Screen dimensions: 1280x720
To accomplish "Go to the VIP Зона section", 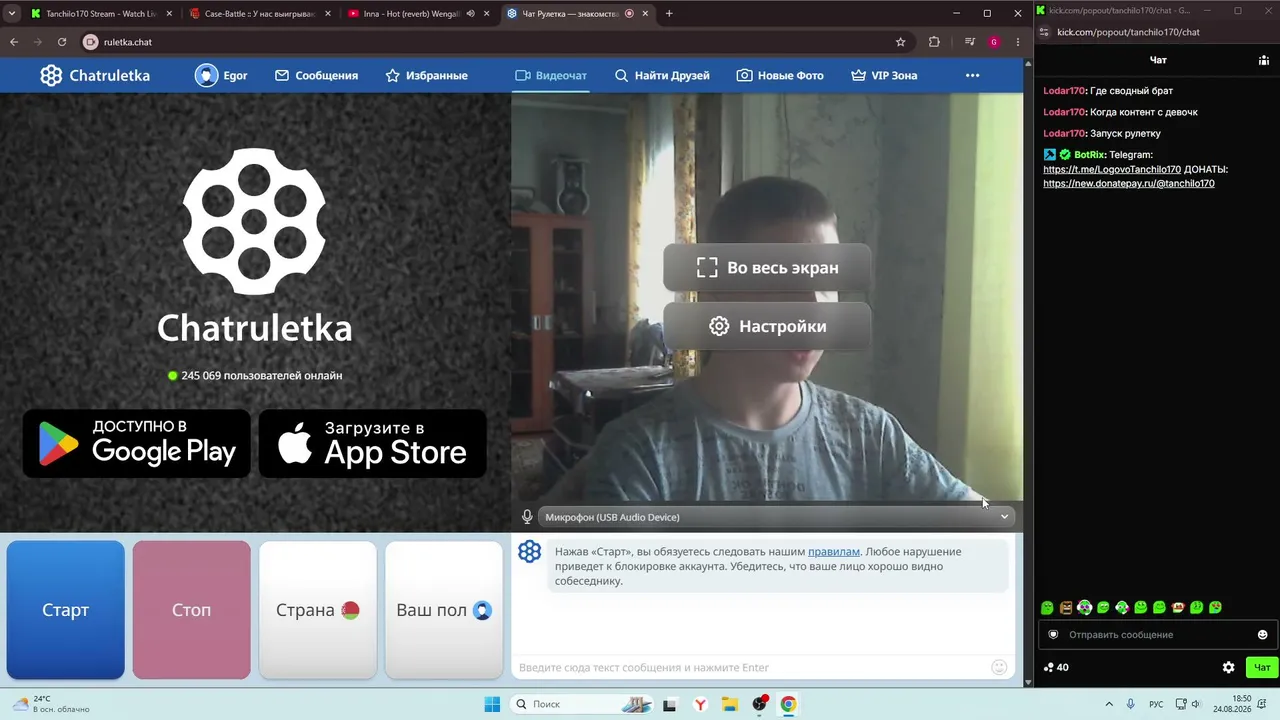I will pyautogui.click(x=884, y=75).
